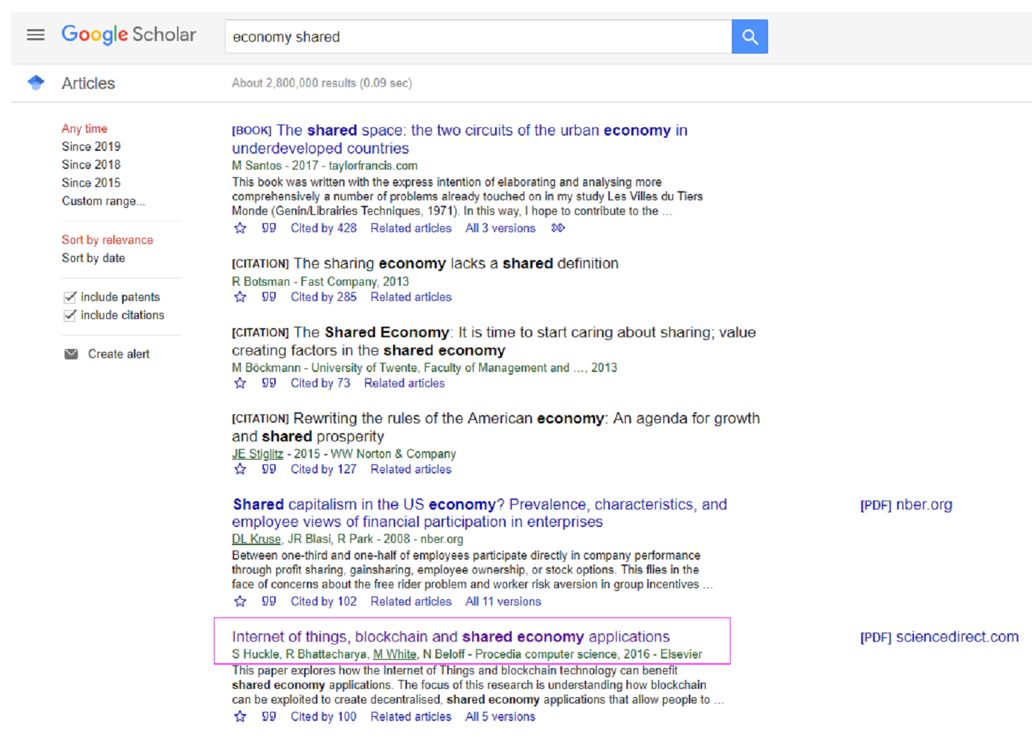Star the Stiglitz American economy result

pyautogui.click(x=240, y=470)
